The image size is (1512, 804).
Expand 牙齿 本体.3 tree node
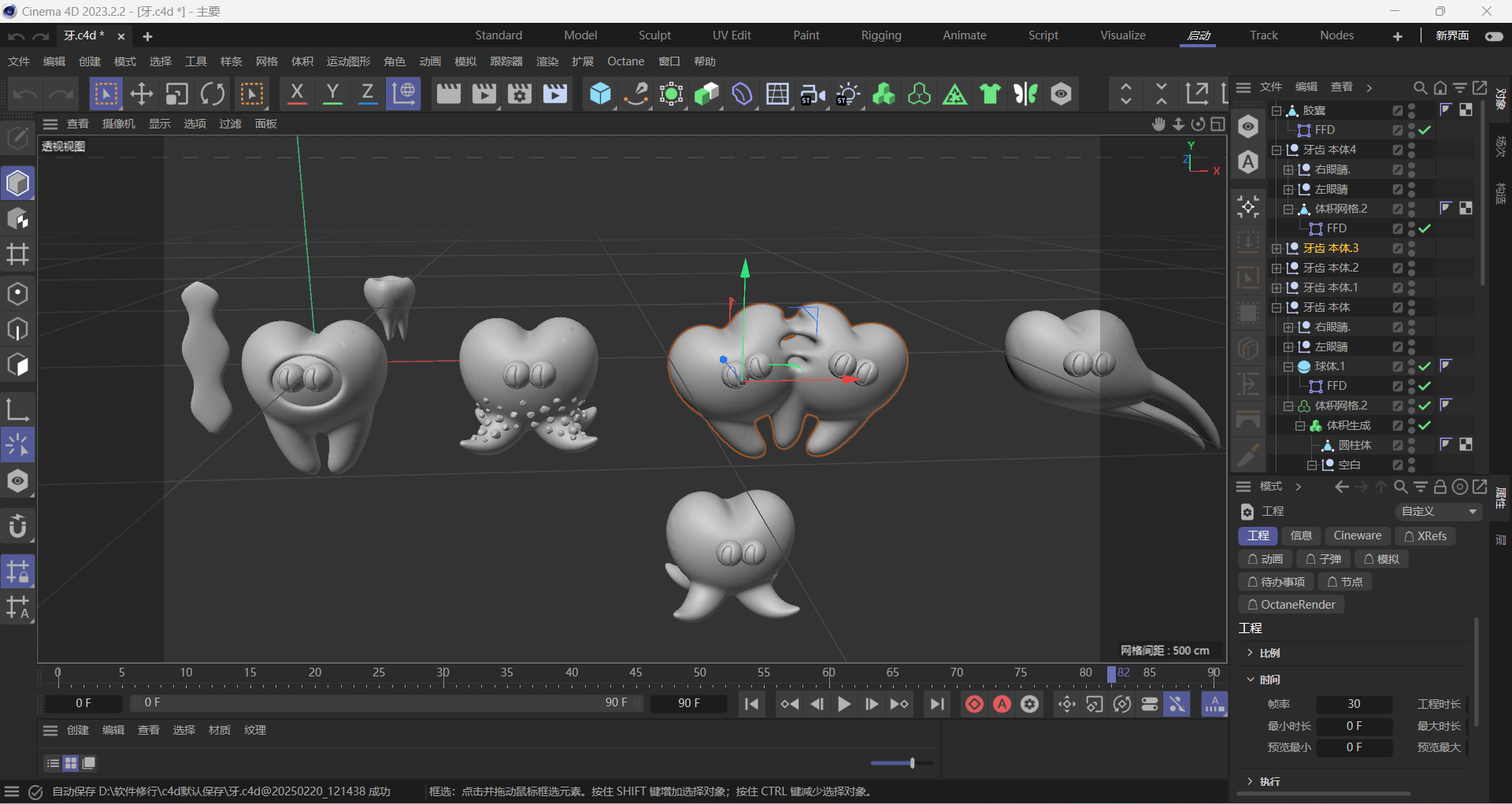[x=1277, y=248]
